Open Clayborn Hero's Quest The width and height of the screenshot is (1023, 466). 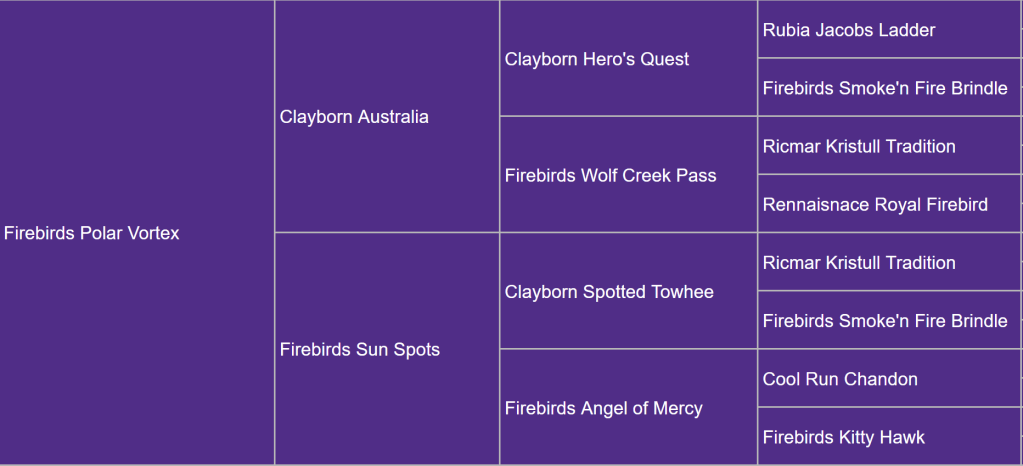(x=597, y=59)
